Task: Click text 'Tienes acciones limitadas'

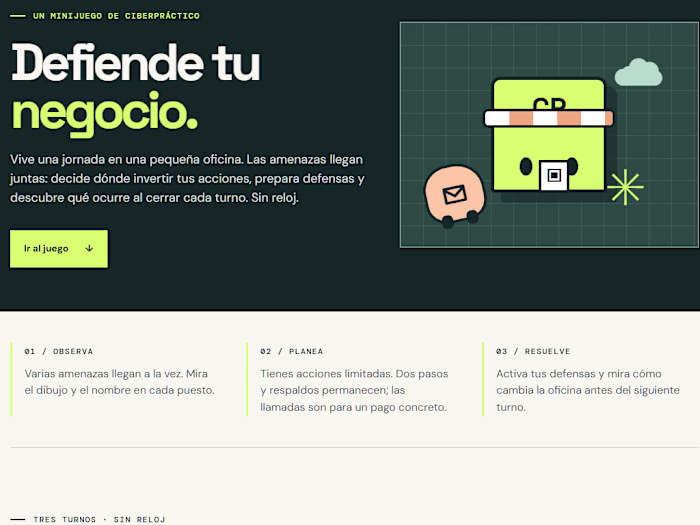Action: (326, 374)
